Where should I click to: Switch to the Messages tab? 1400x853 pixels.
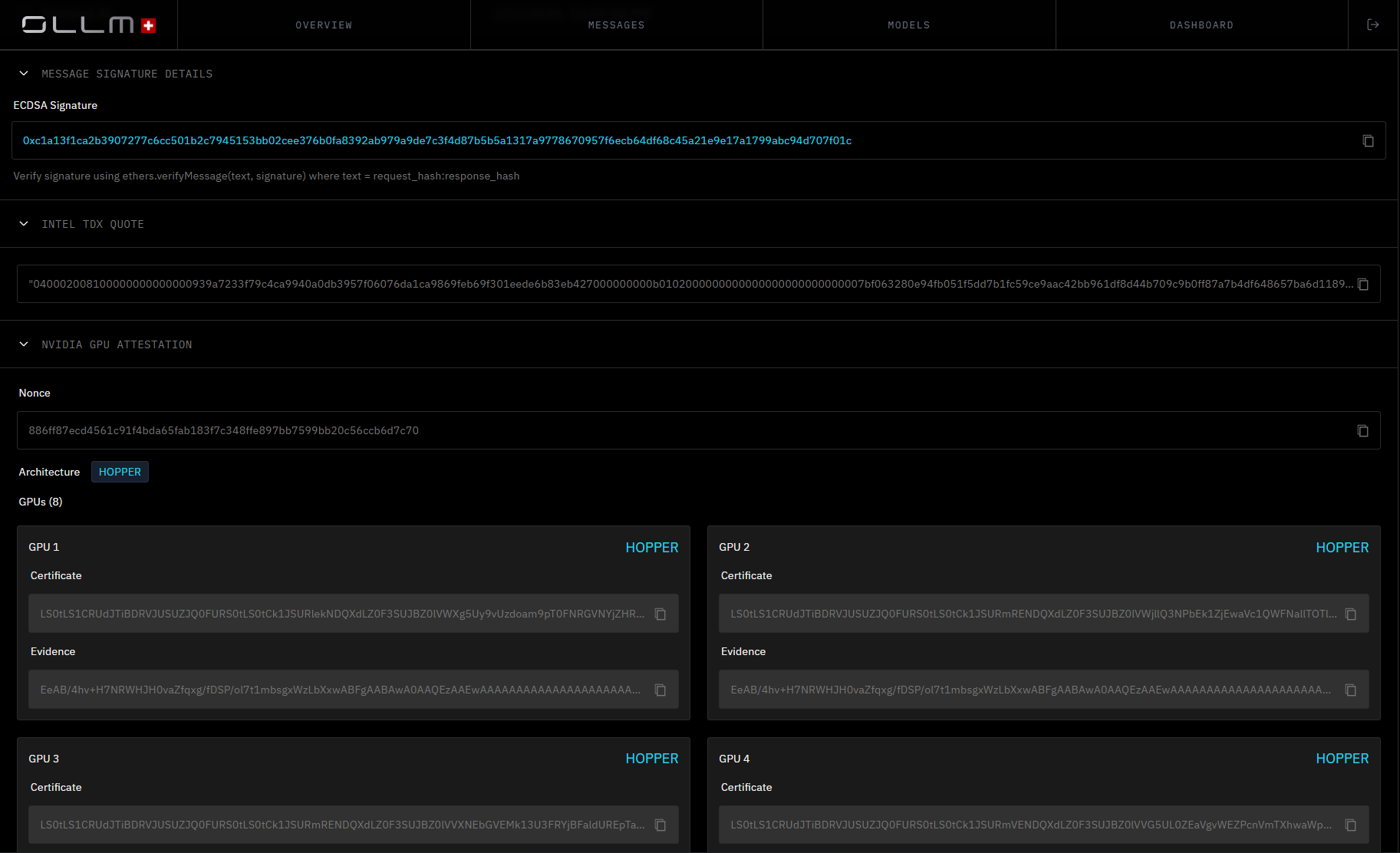[616, 25]
